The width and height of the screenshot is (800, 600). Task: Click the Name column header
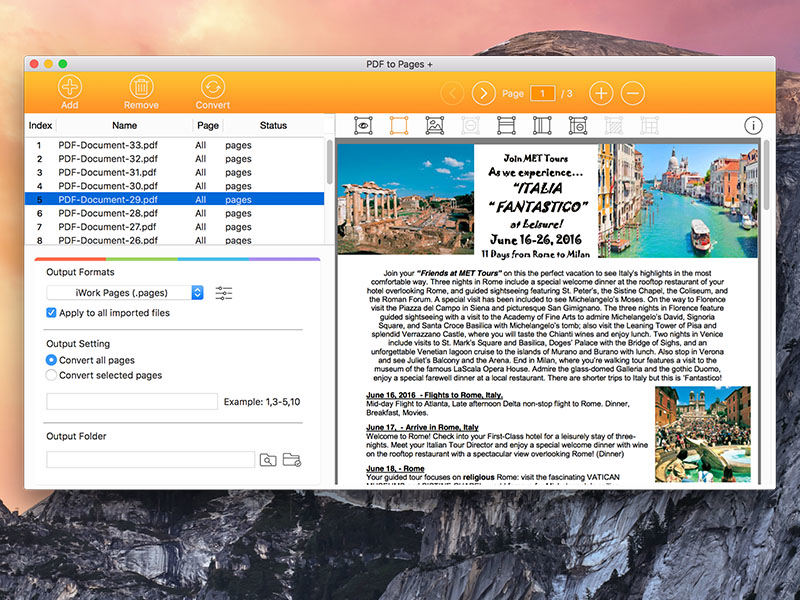124,126
